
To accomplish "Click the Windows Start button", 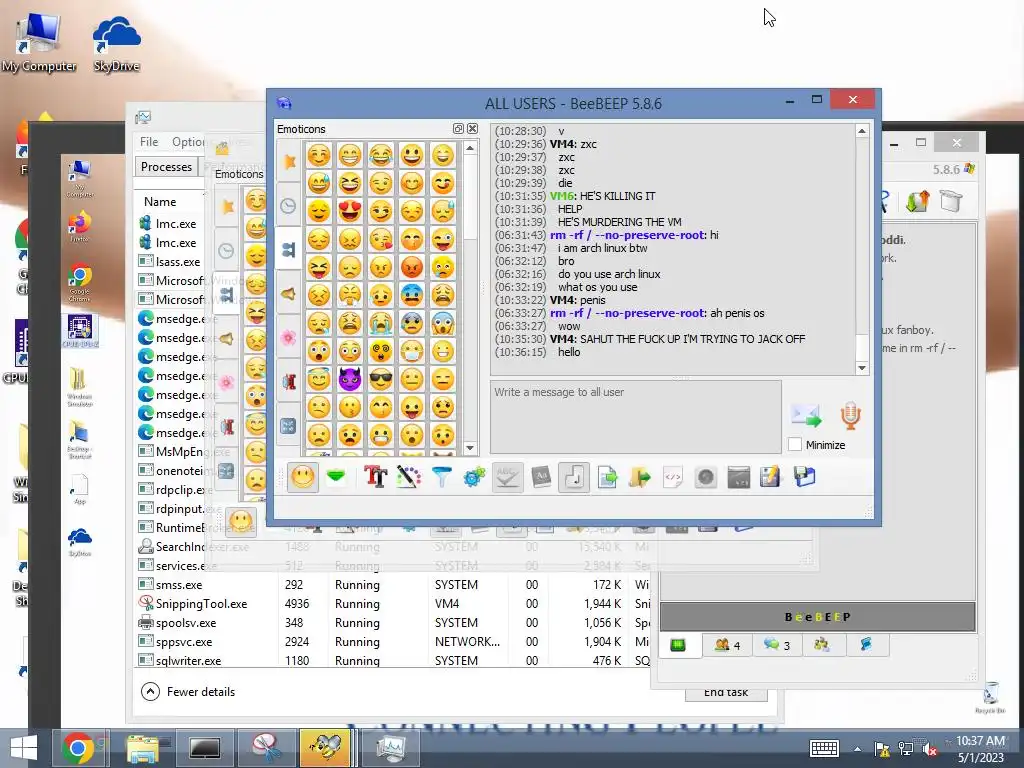I will coord(24,748).
